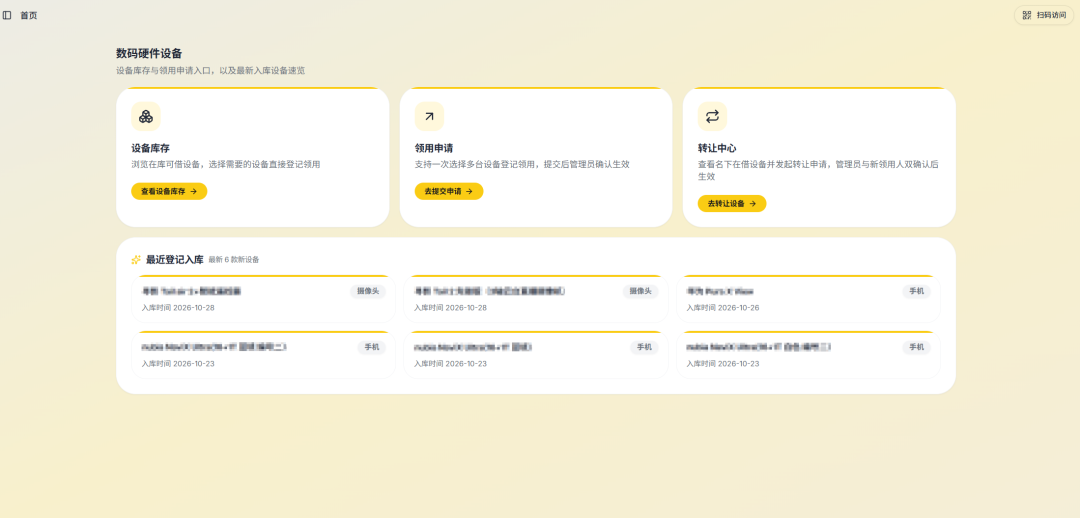Launch 去转让设备 to transfer a device
This screenshot has width=1080, height=518.
[731, 204]
